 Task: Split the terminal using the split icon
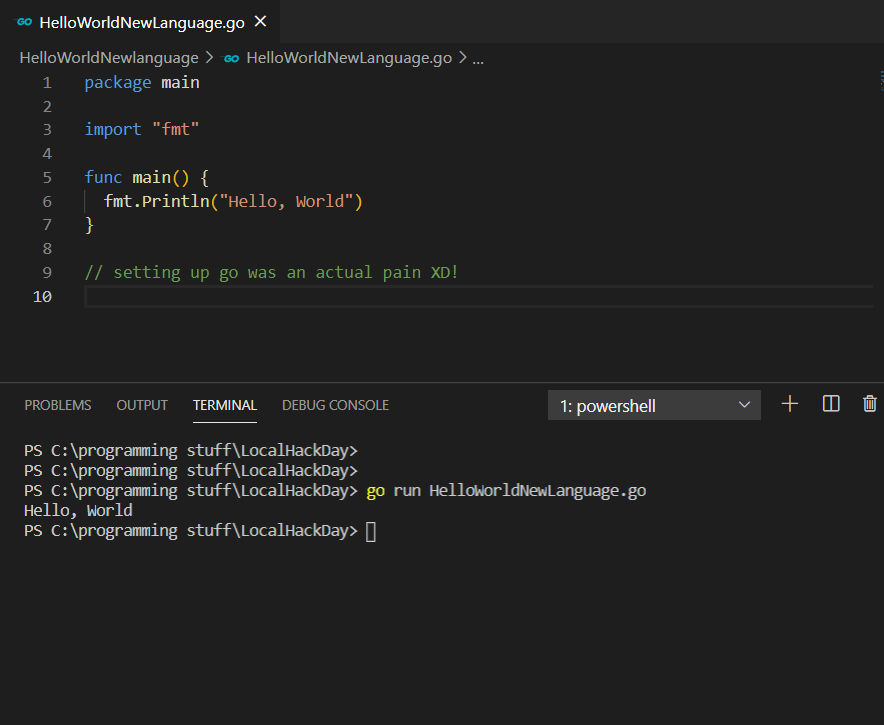[x=830, y=403]
